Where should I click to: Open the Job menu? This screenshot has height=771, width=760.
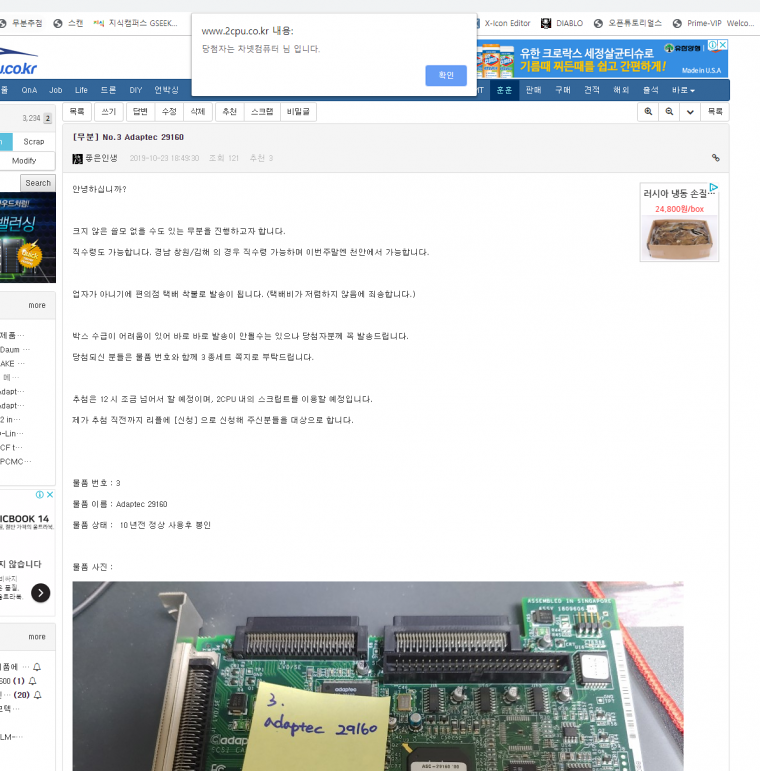56,90
